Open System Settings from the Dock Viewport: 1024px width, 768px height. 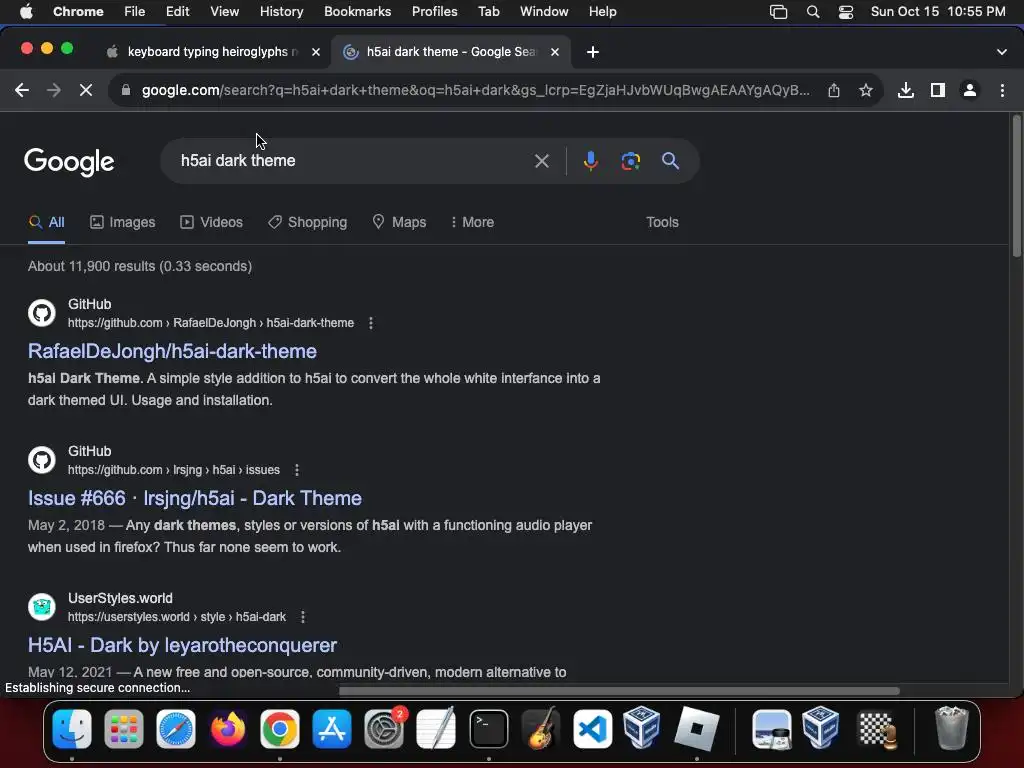pyautogui.click(x=384, y=729)
